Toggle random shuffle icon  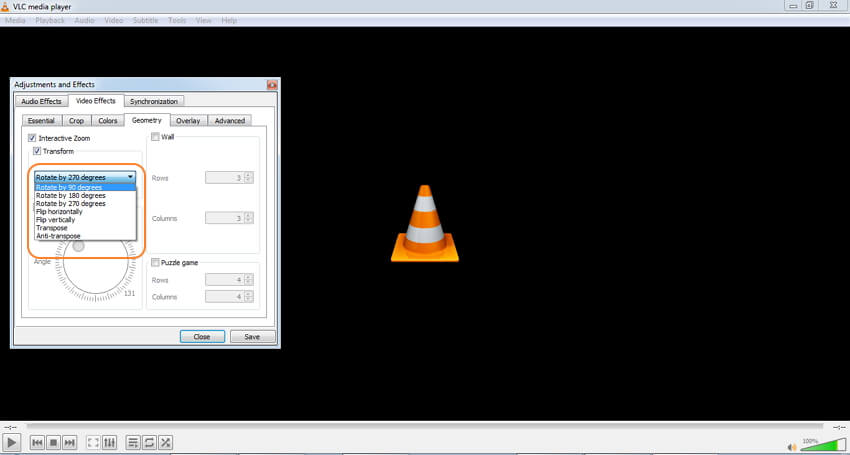pos(166,443)
